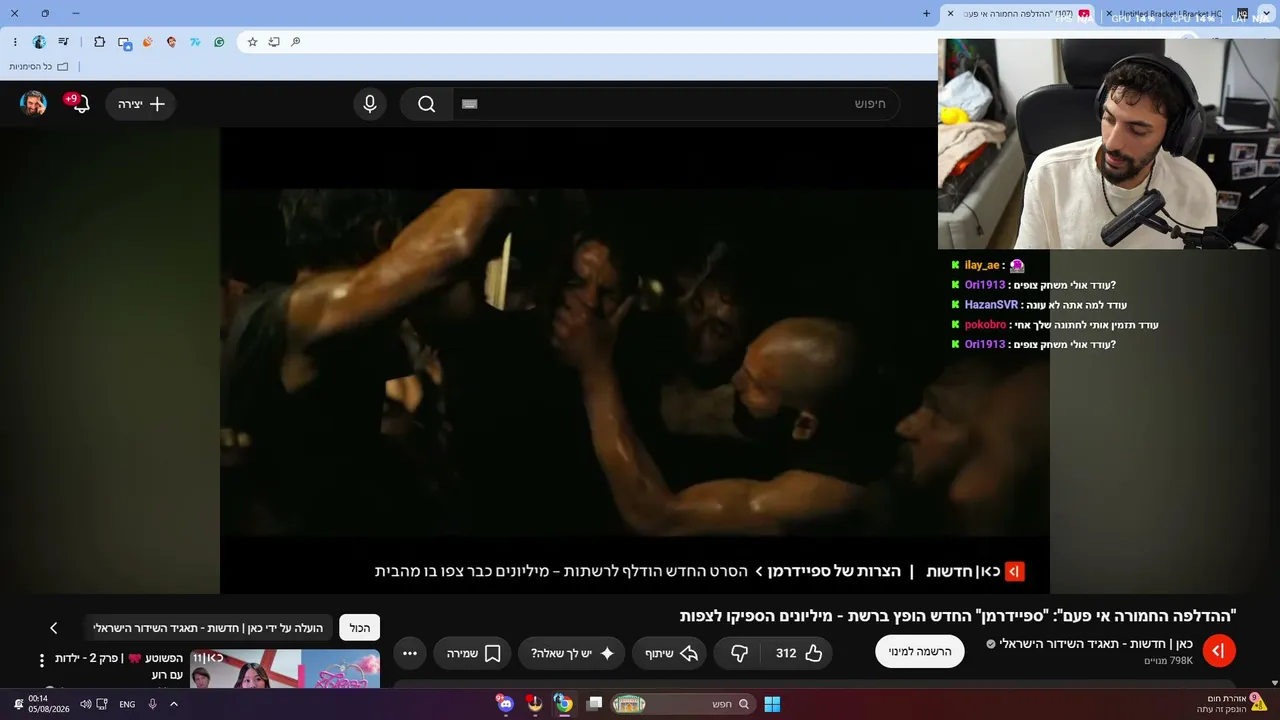Viewport: 1280px width, 720px height.
Task: Open the Extensions puzzle-piece menu
Action: tap(99, 42)
